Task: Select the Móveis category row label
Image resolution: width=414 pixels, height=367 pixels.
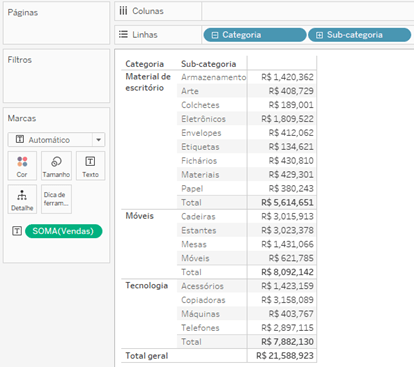Action: pyautogui.click(x=139, y=216)
